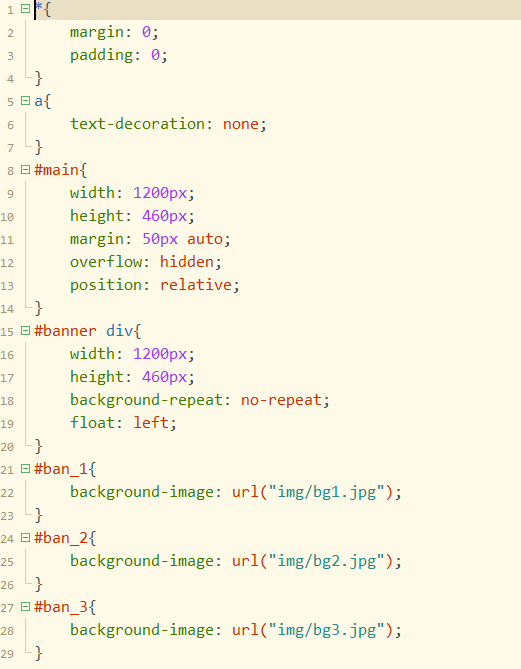Collapse the a{ rule fold marker
The width and height of the screenshot is (521, 669).
coord(26,101)
